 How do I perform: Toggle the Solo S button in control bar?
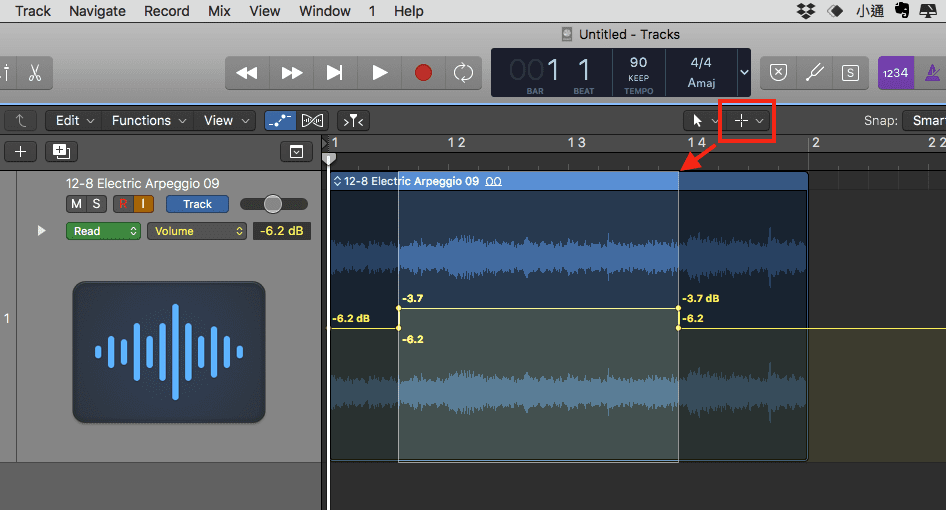pyautogui.click(x=851, y=73)
